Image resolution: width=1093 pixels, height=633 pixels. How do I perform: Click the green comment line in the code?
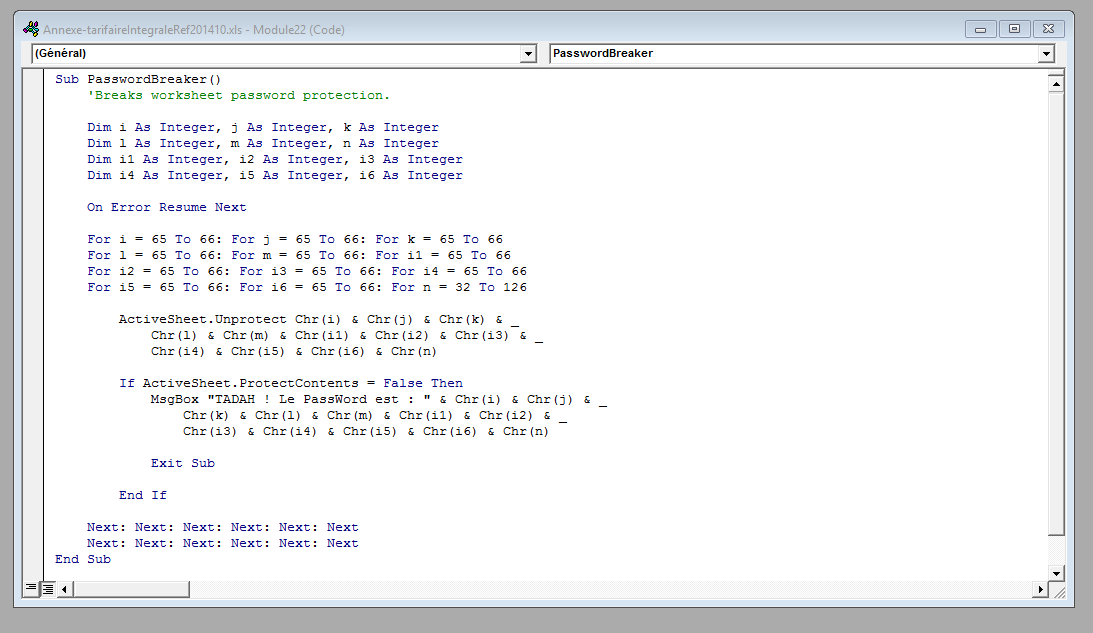pyautogui.click(x=230, y=95)
